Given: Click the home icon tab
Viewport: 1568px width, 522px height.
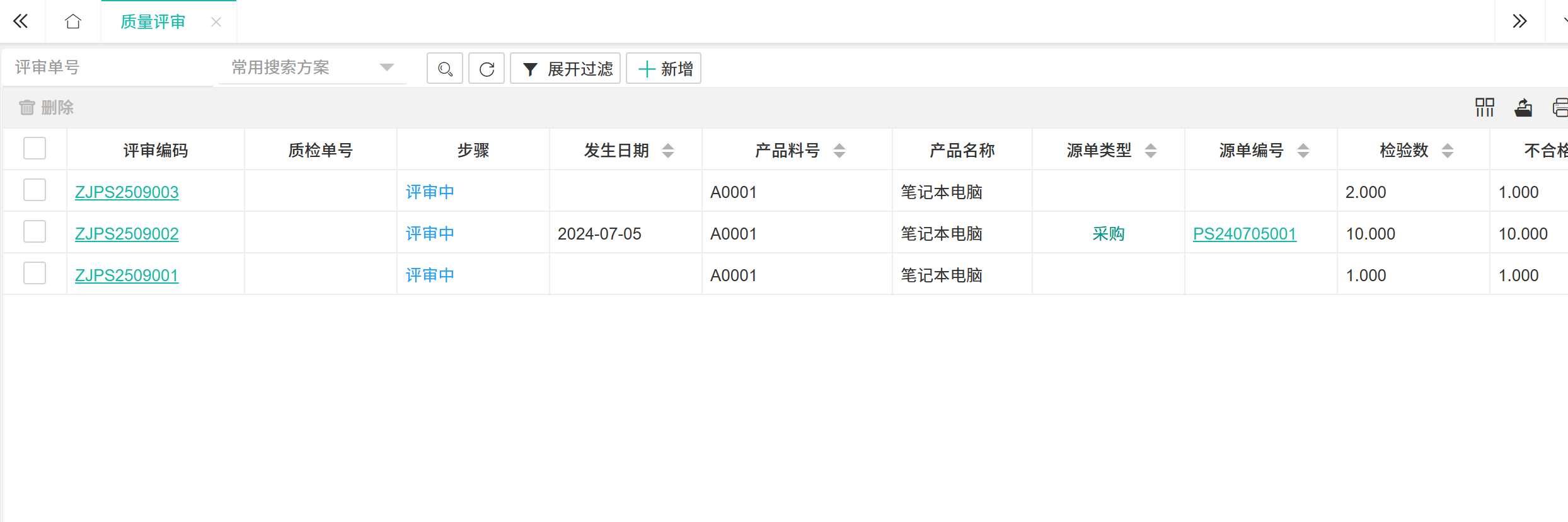Looking at the screenshot, I should pyautogui.click(x=73, y=21).
